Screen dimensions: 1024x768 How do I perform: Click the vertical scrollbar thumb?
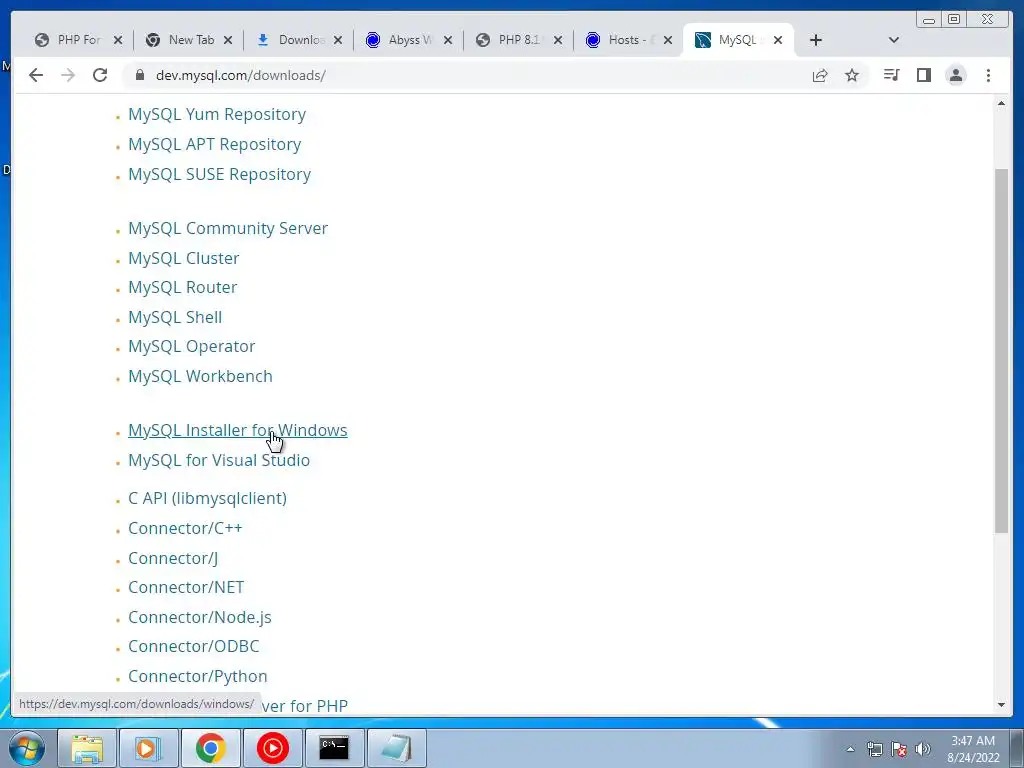(1001, 351)
